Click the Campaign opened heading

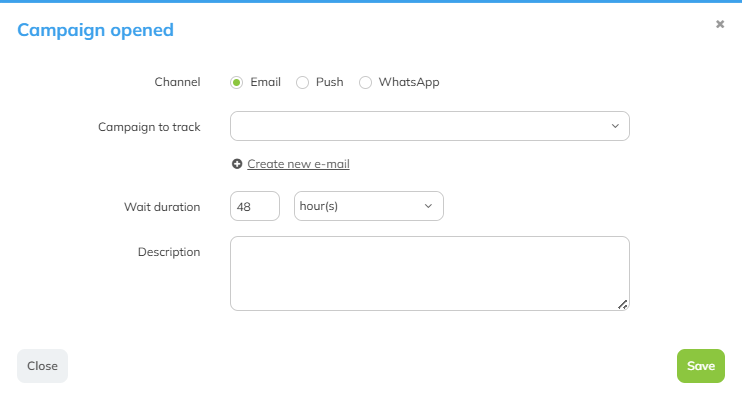[95, 30]
